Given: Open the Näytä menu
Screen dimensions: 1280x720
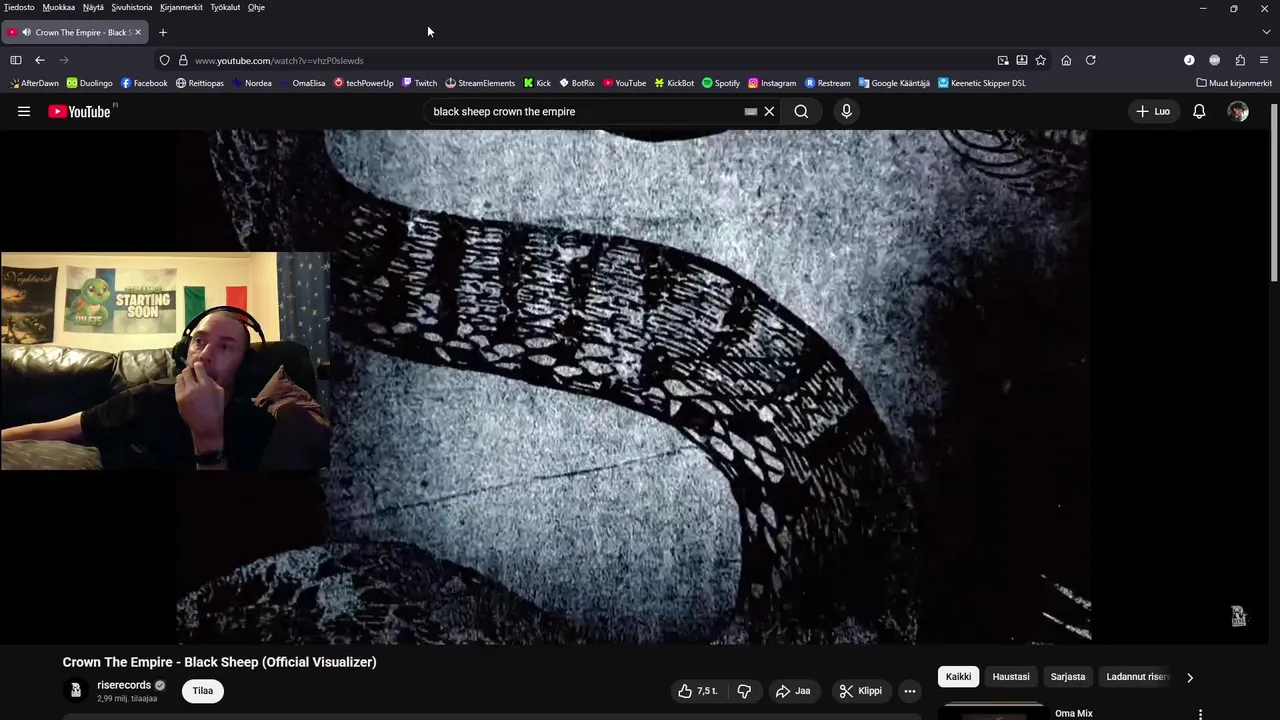Looking at the screenshot, I should 93,7.
